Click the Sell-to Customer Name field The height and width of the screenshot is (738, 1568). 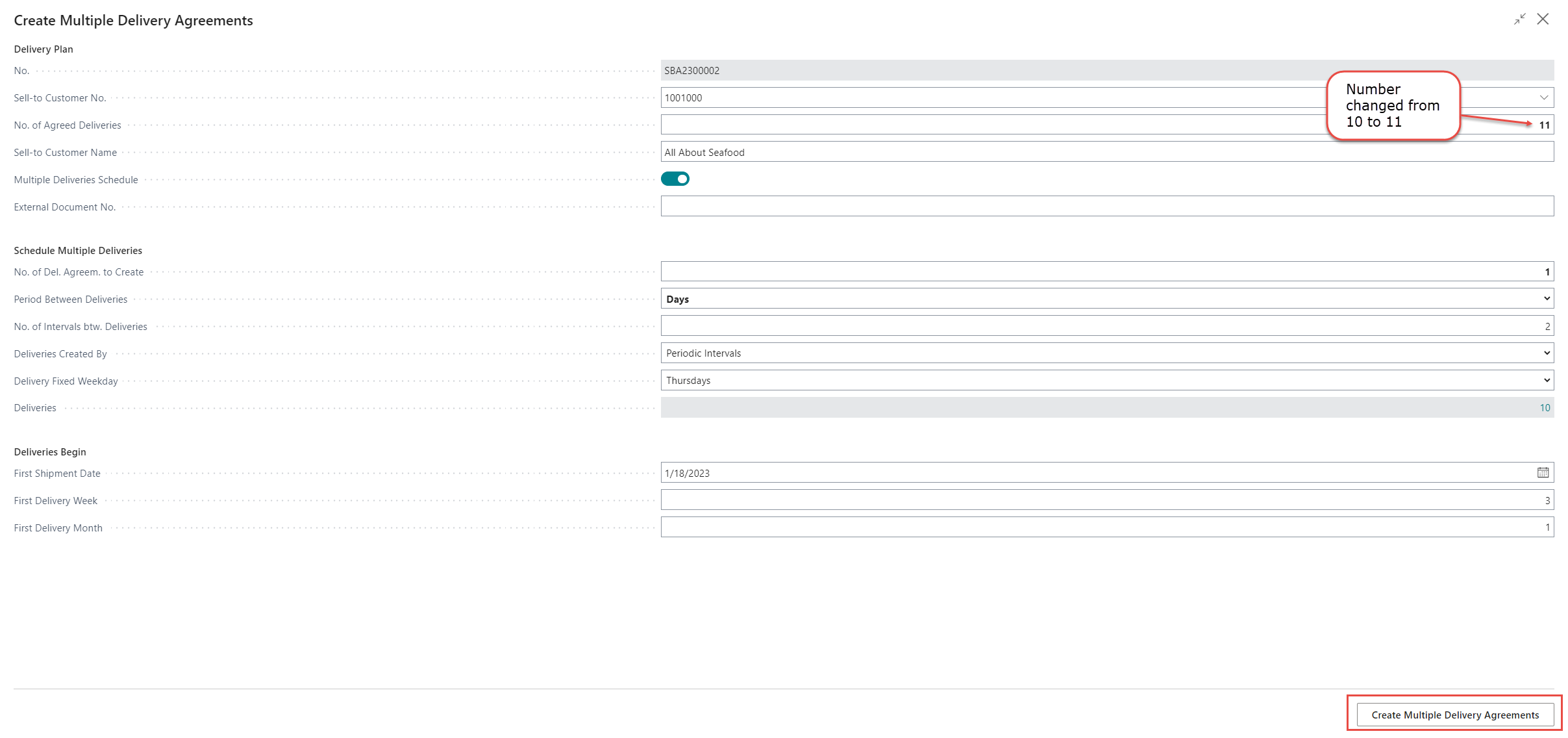point(1106,152)
